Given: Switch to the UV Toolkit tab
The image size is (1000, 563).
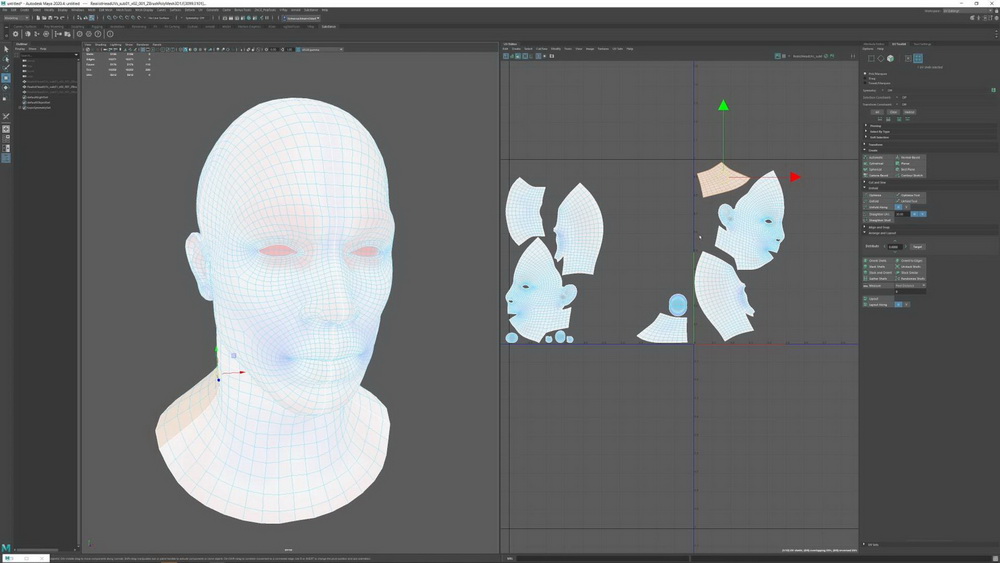Looking at the screenshot, I should (x=899, y=44).
